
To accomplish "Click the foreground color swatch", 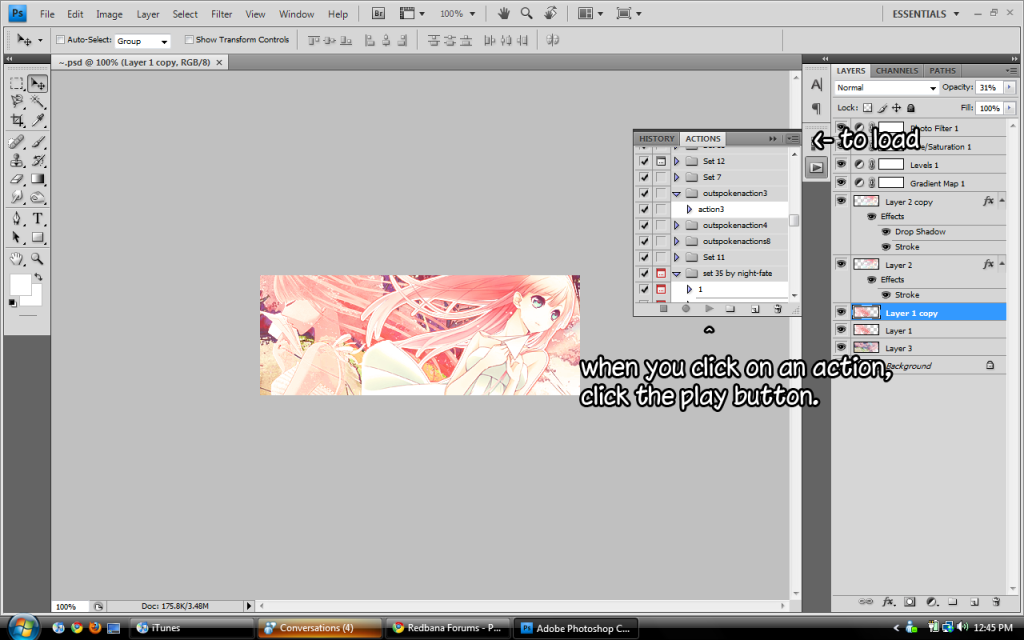I will (20, 285).
